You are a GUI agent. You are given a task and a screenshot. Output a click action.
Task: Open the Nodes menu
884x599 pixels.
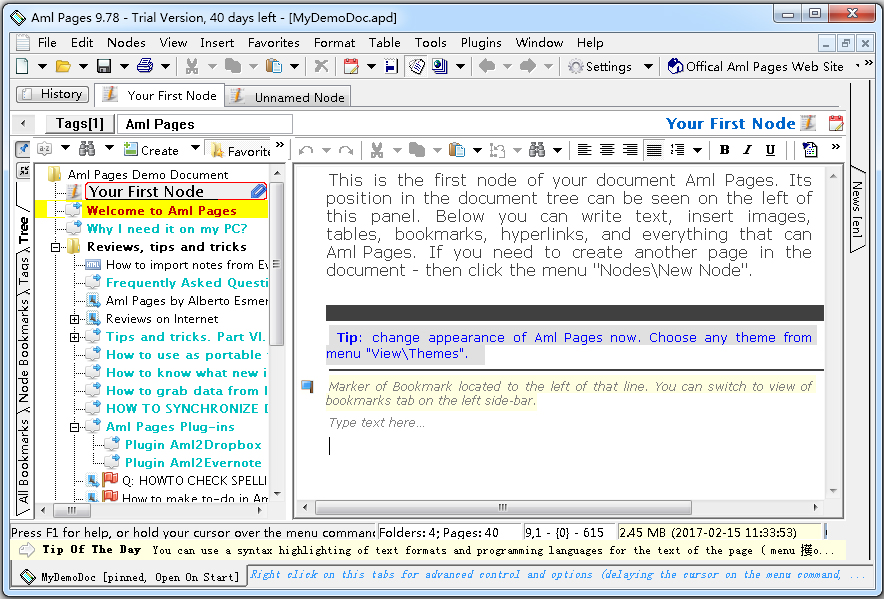pos(126,43)
